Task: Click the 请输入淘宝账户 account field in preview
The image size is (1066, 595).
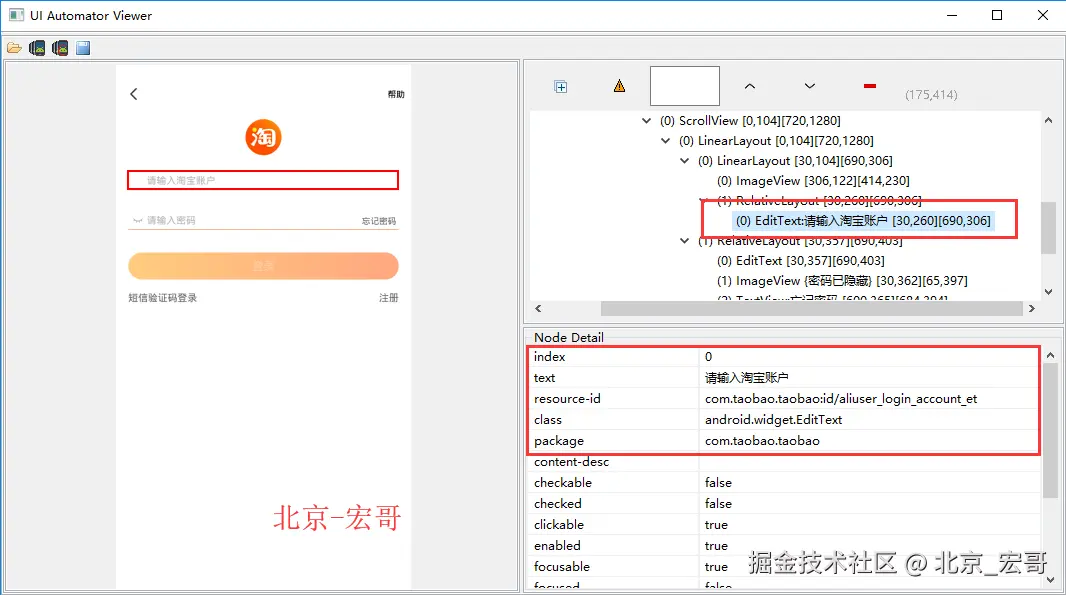Action: 262,180
